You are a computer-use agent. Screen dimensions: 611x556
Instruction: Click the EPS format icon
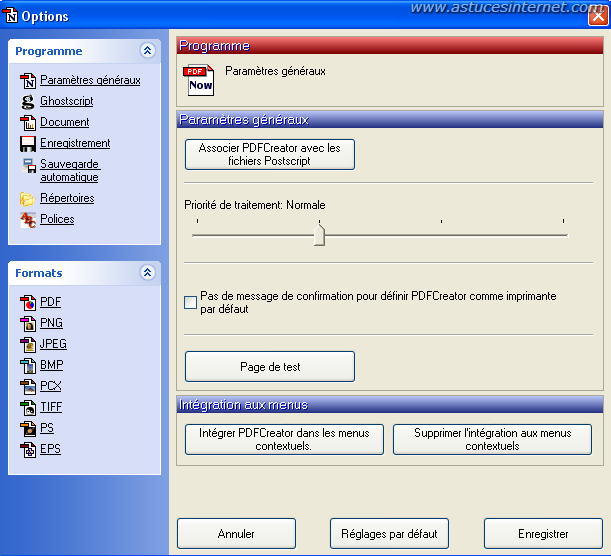tap(28, 450)
